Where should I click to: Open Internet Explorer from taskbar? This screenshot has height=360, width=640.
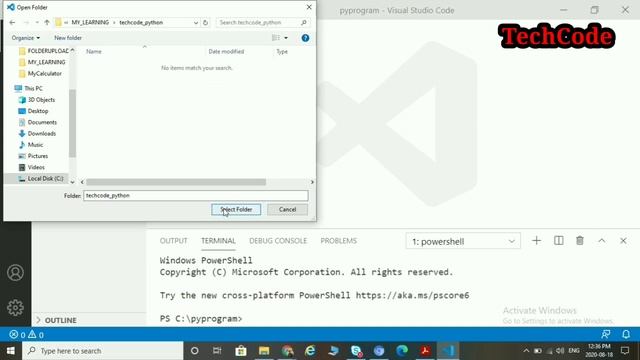(x=310, y=351)
